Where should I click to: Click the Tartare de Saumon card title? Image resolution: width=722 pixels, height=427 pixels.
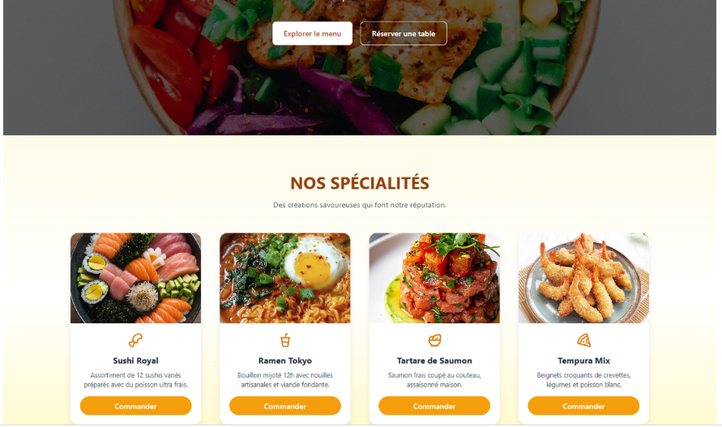434,361
